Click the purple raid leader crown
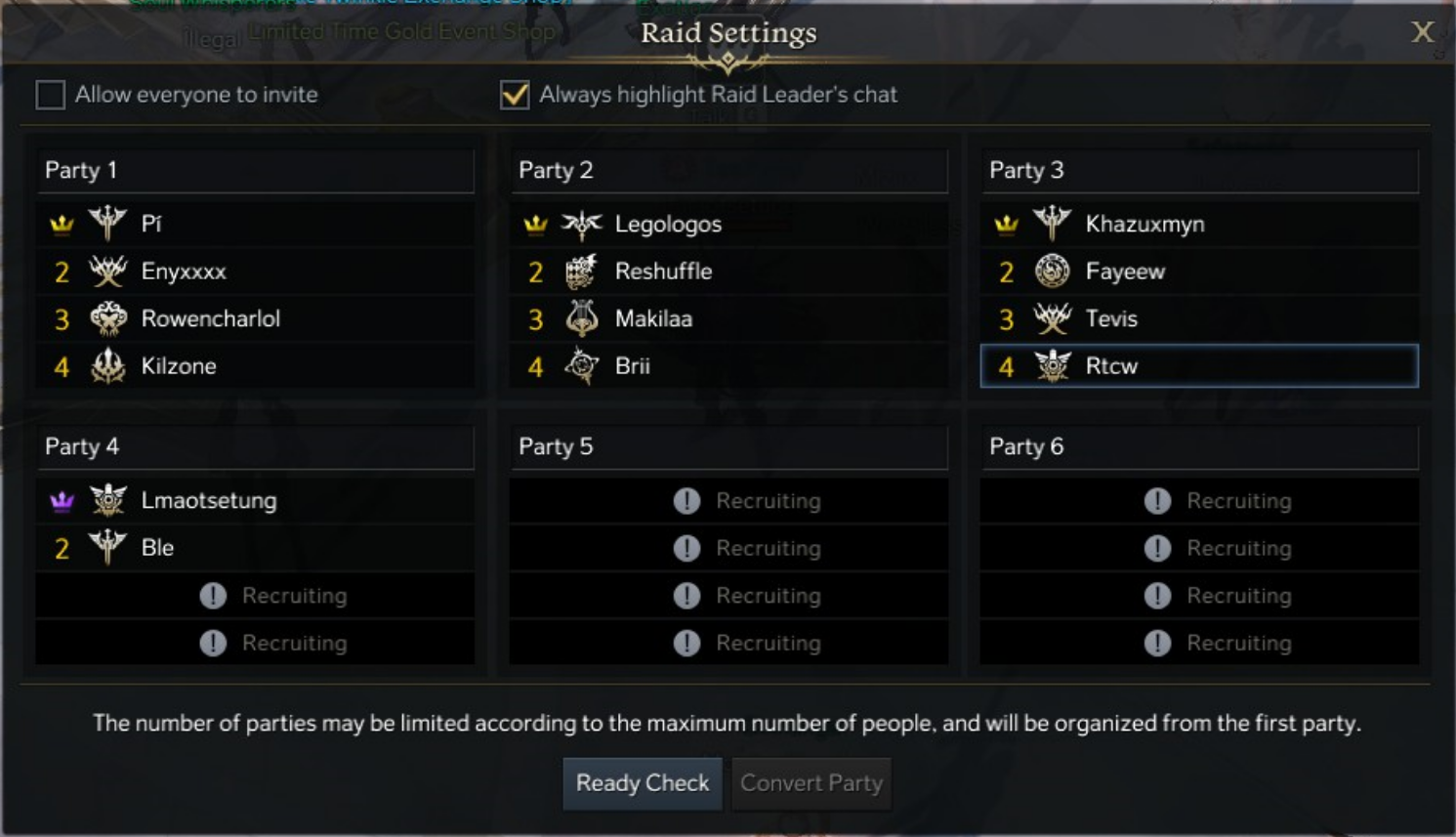 [62, 501]
